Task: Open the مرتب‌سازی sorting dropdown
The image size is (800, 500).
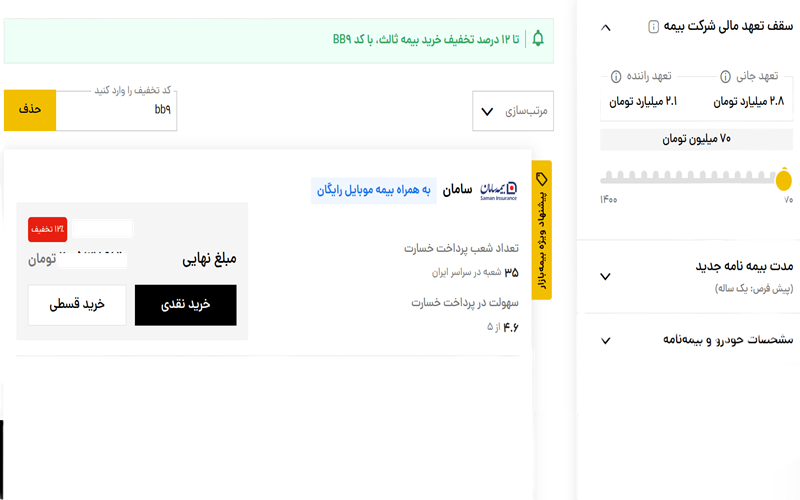Action: pos(513,111)
